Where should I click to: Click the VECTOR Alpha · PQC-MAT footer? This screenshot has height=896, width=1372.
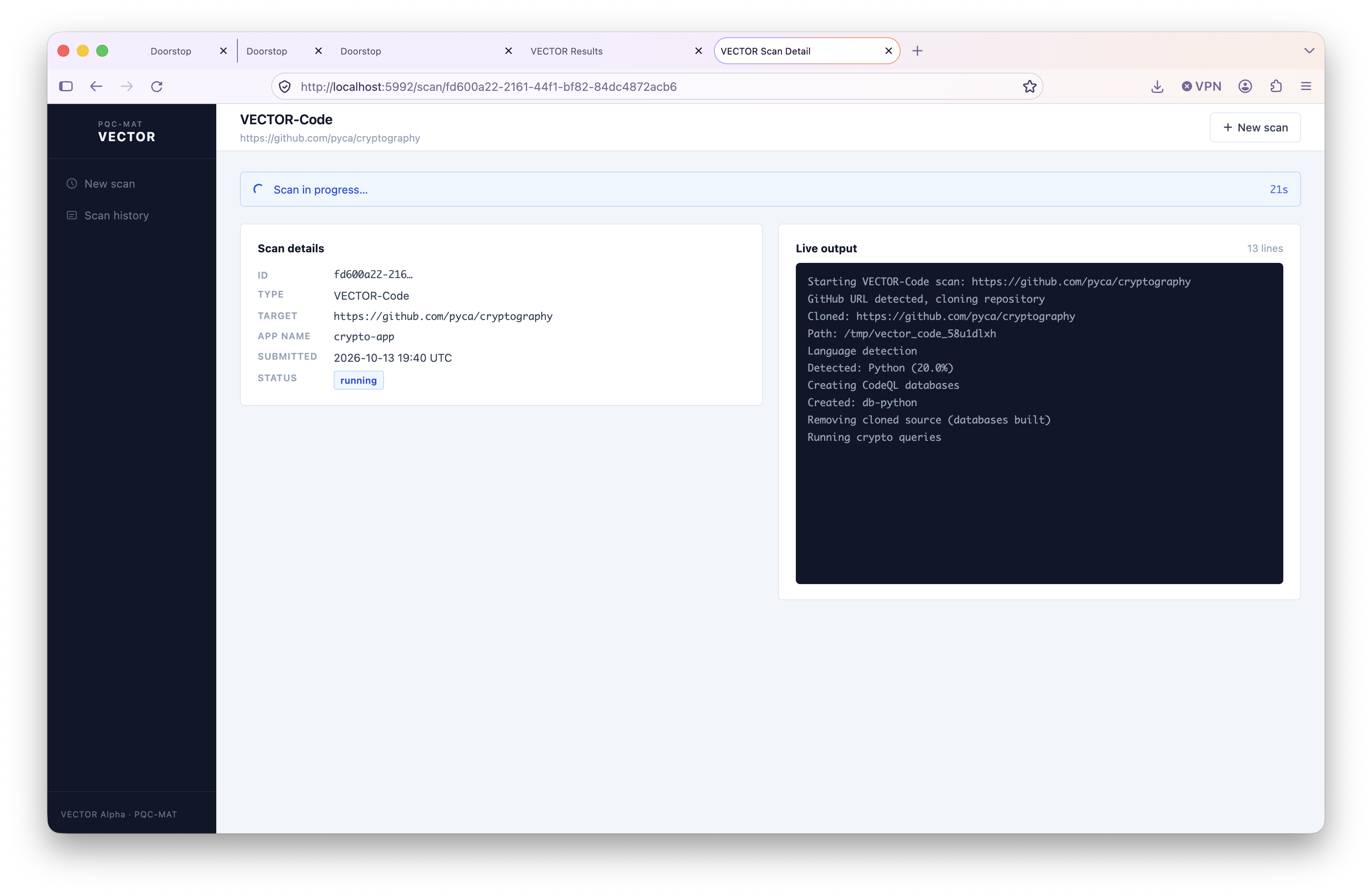[119, 814]
